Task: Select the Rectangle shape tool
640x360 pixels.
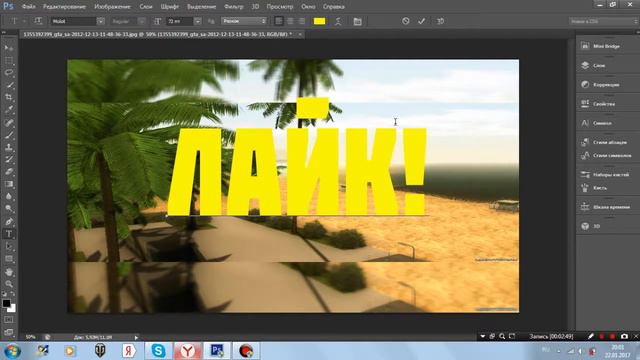Action: [x=9, y=259]
